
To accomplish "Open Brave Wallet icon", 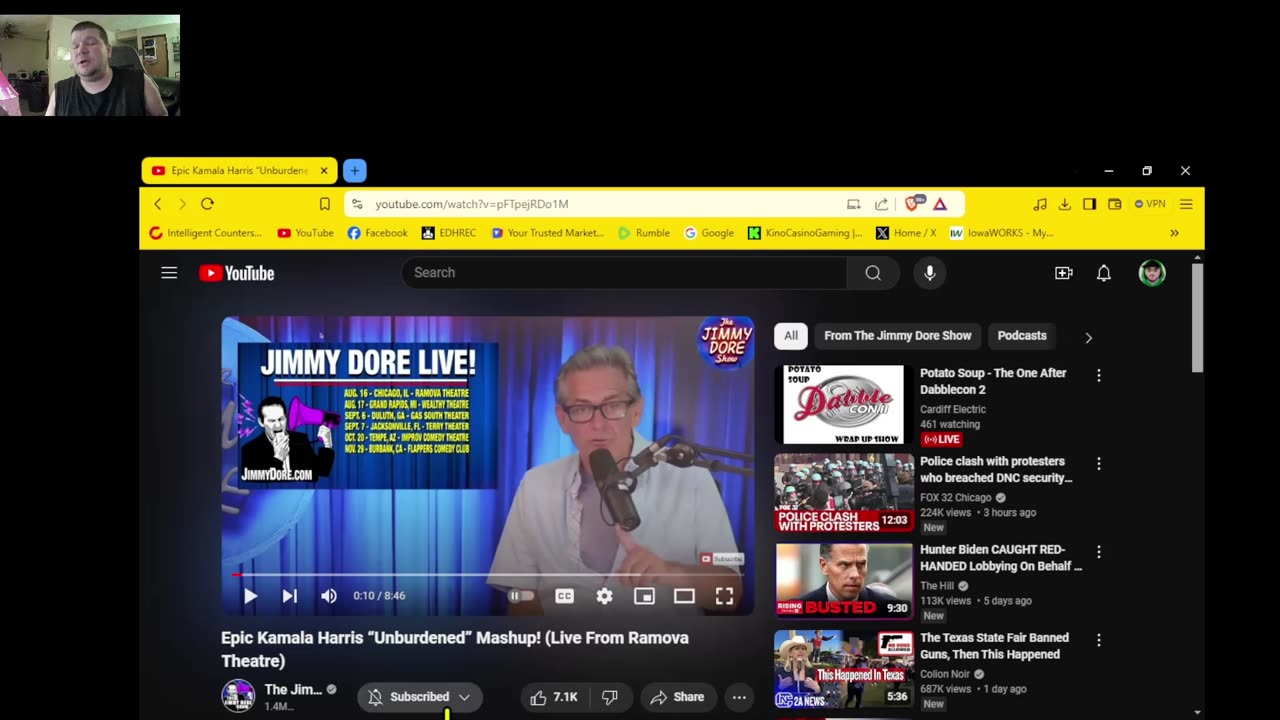I will coord(1114,204).
